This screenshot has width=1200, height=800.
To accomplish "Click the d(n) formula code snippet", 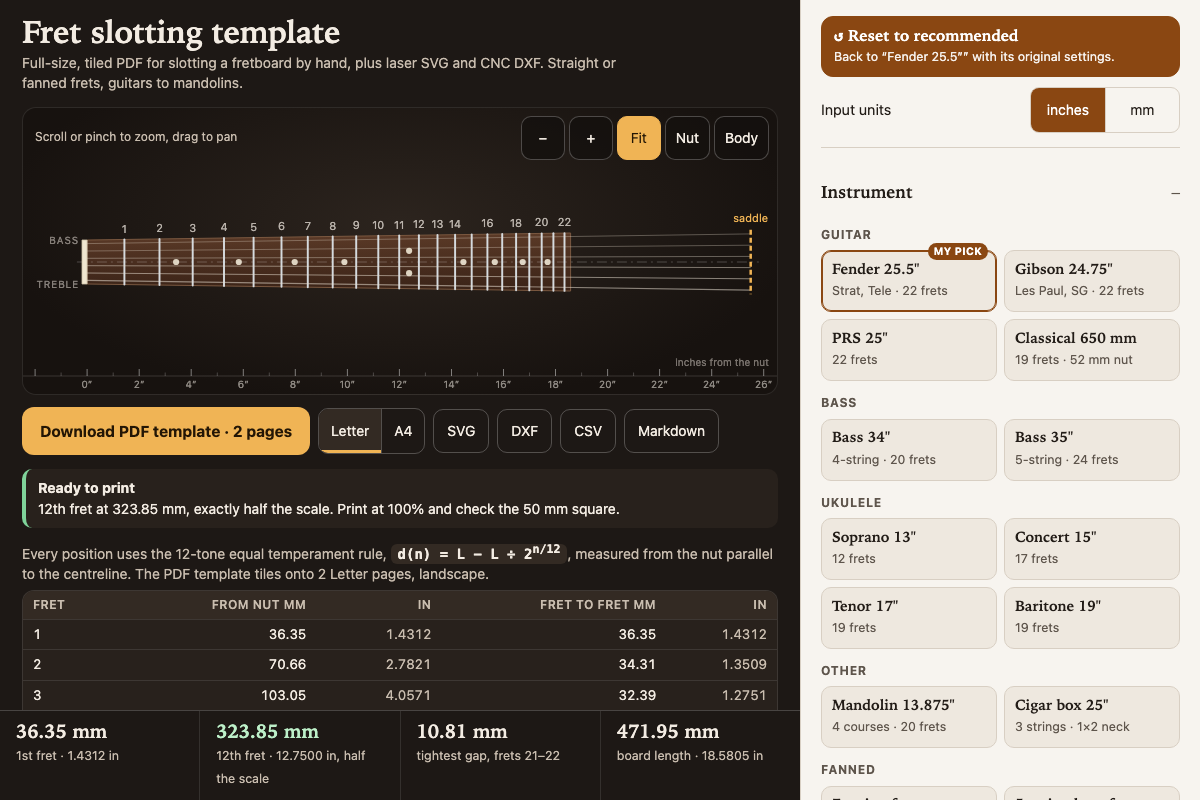I will (478, 554).
